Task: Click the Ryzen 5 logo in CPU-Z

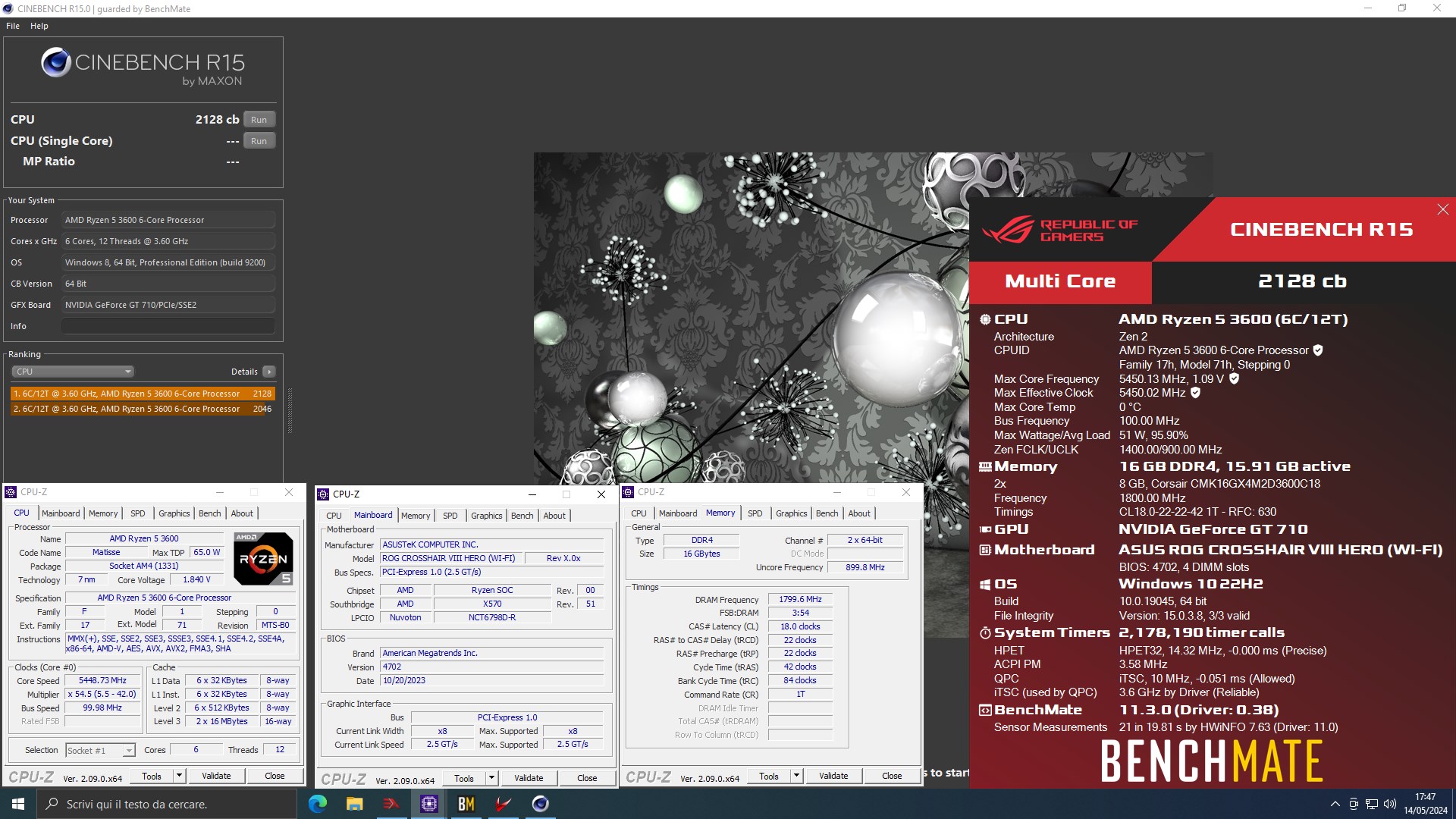Action: (263, 559)
